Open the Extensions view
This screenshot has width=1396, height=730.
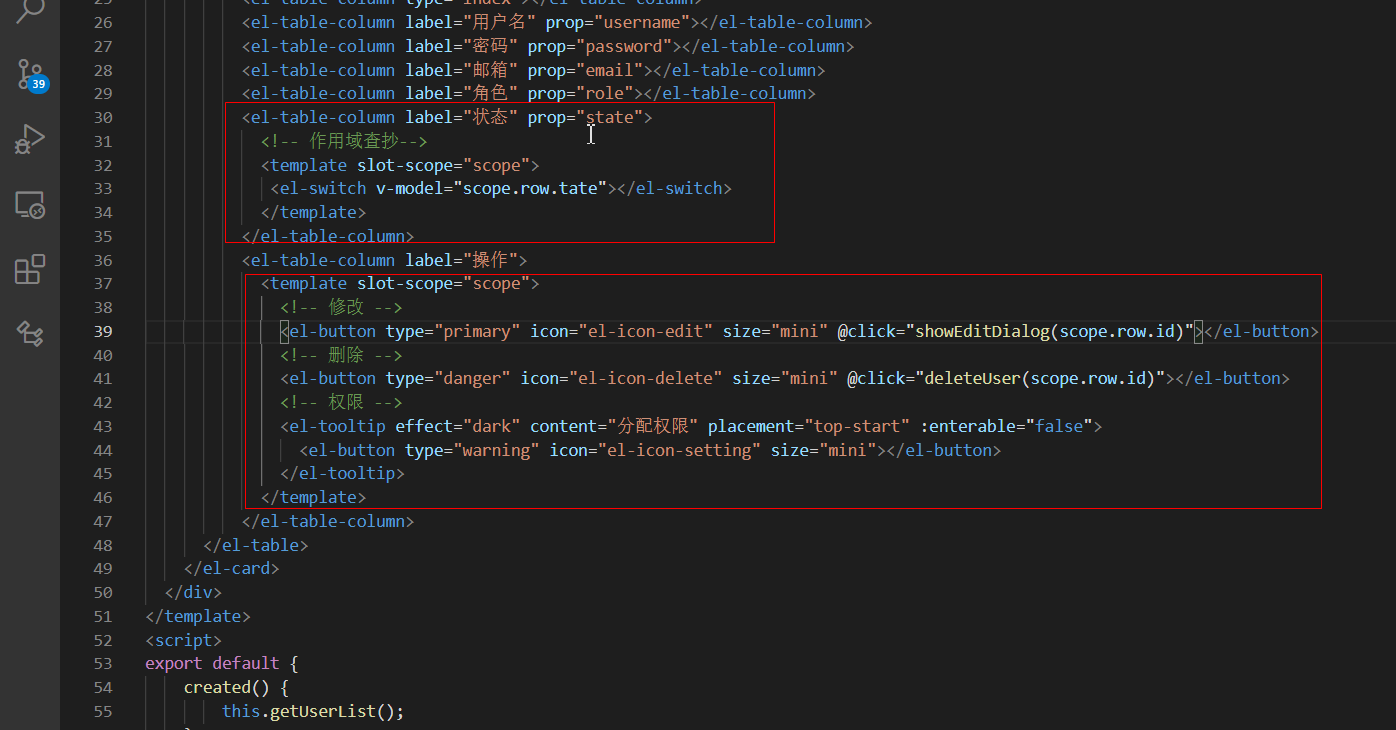(x=30, y=269)
